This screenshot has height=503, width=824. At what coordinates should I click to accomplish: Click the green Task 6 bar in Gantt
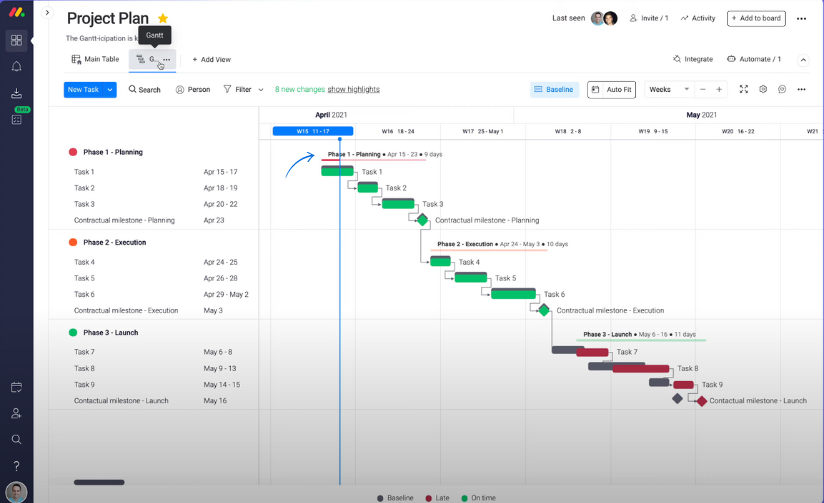click(x=513, y=294)
